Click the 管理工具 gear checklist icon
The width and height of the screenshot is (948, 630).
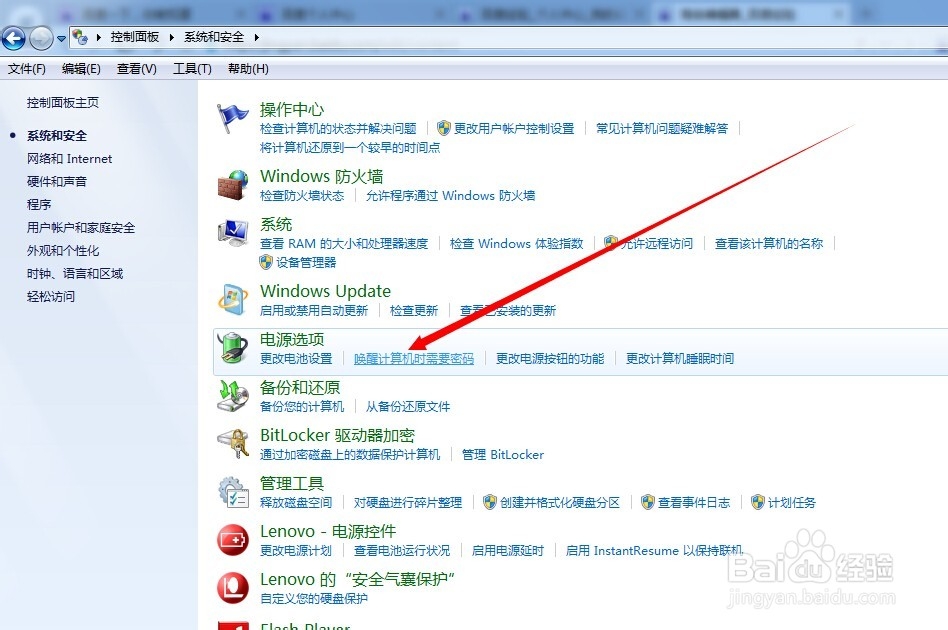[233, 492]
